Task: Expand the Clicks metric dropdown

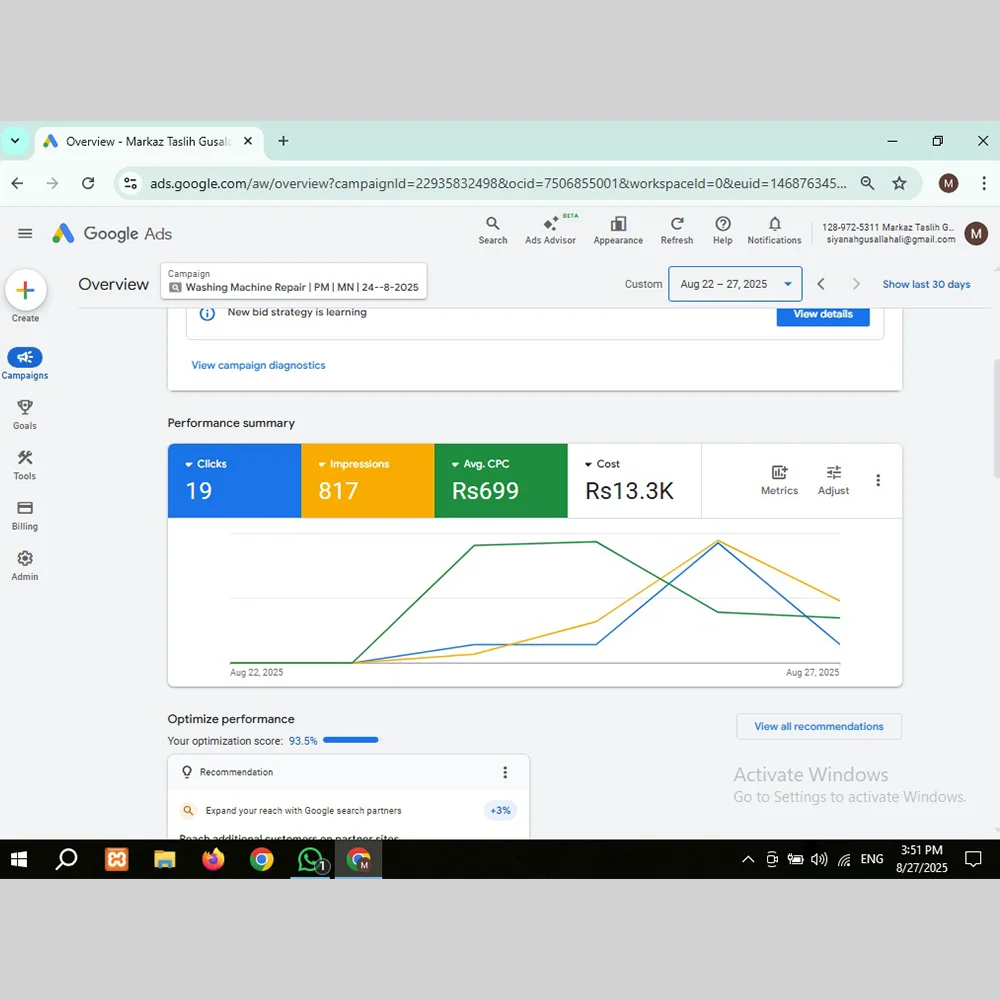Action: 189,464
